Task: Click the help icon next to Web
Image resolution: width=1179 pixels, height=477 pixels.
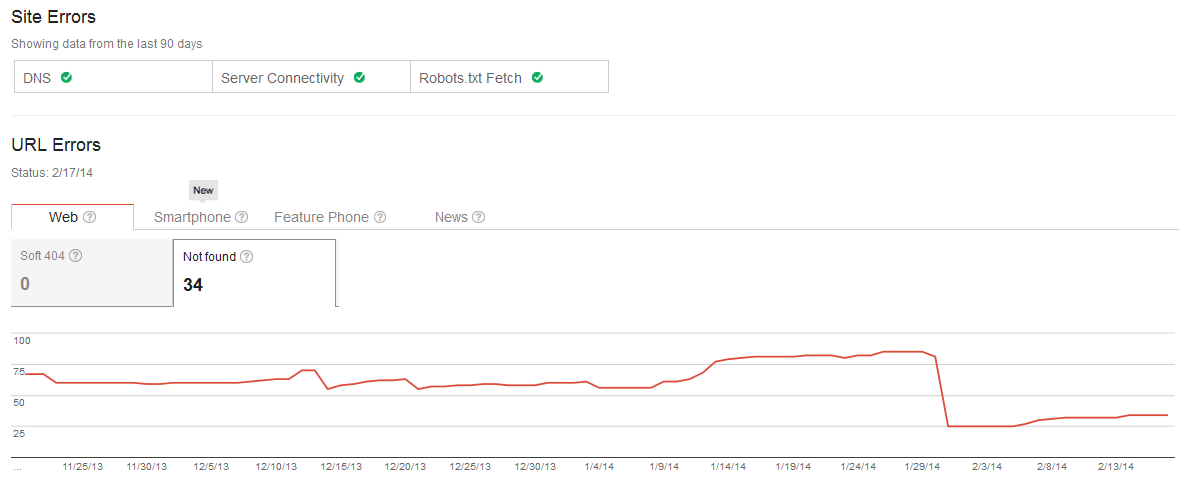Action: pyautogui.click(x=90, y=217)
